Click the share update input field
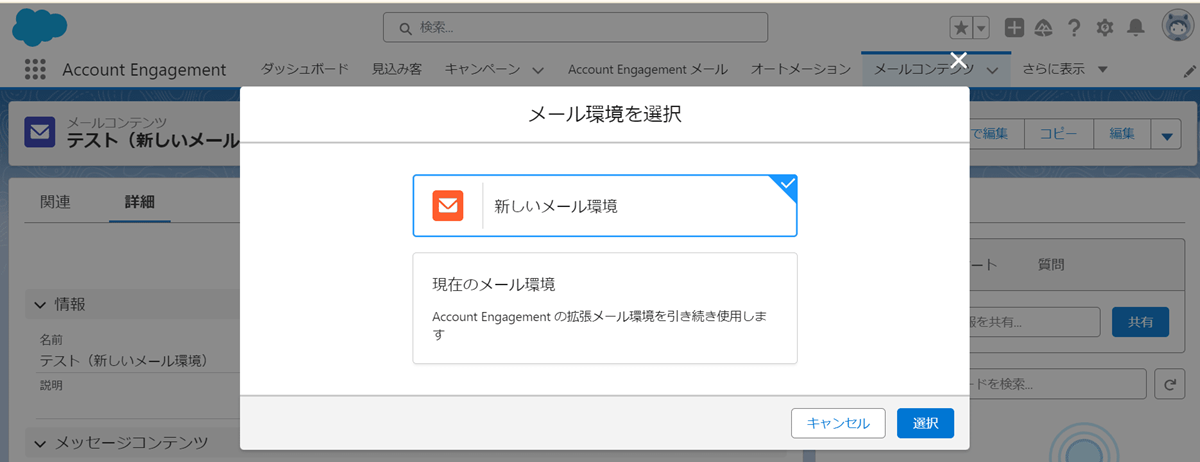1200x462 pixels. coord(1035,322)
